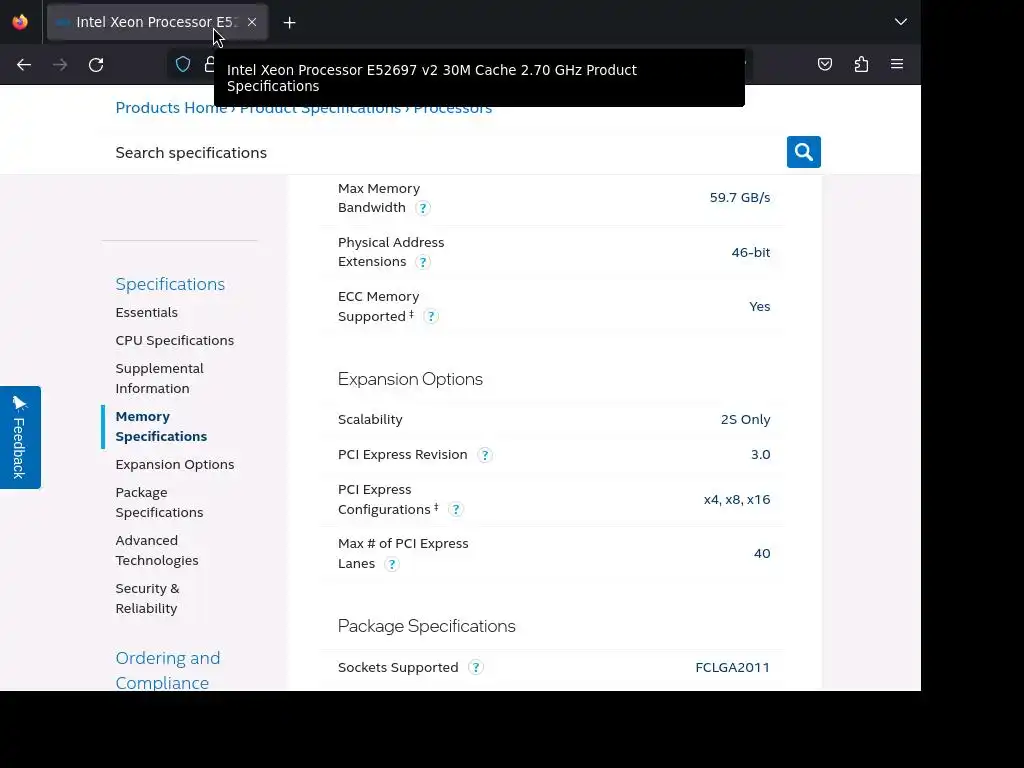Click the Firefox logo icon
This screenshot has height=768, width=1024.
point(20,22)
